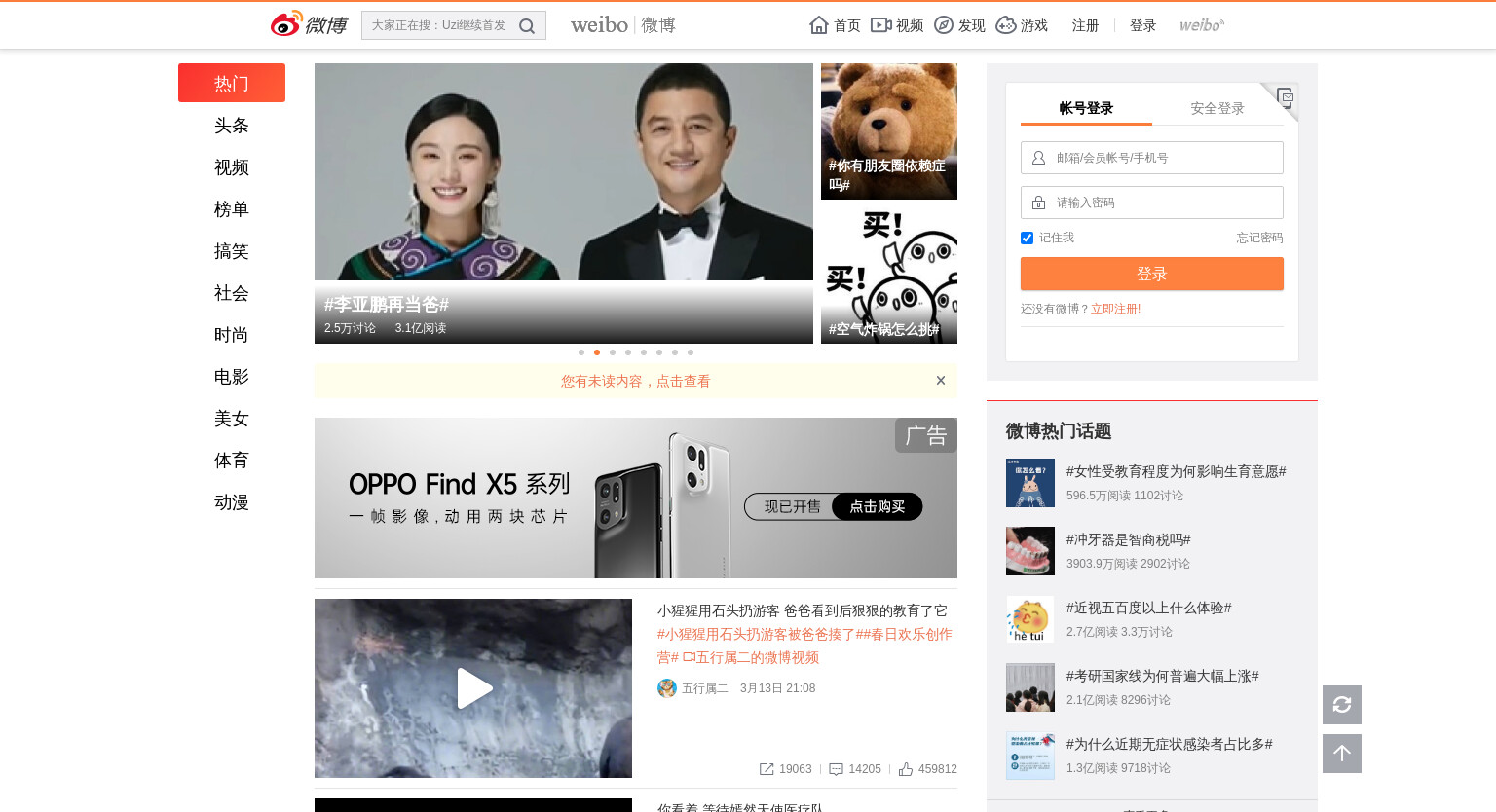Open the games icon 游戏
Viewport: 1496px width, 812px height.
pos(1006,25)
